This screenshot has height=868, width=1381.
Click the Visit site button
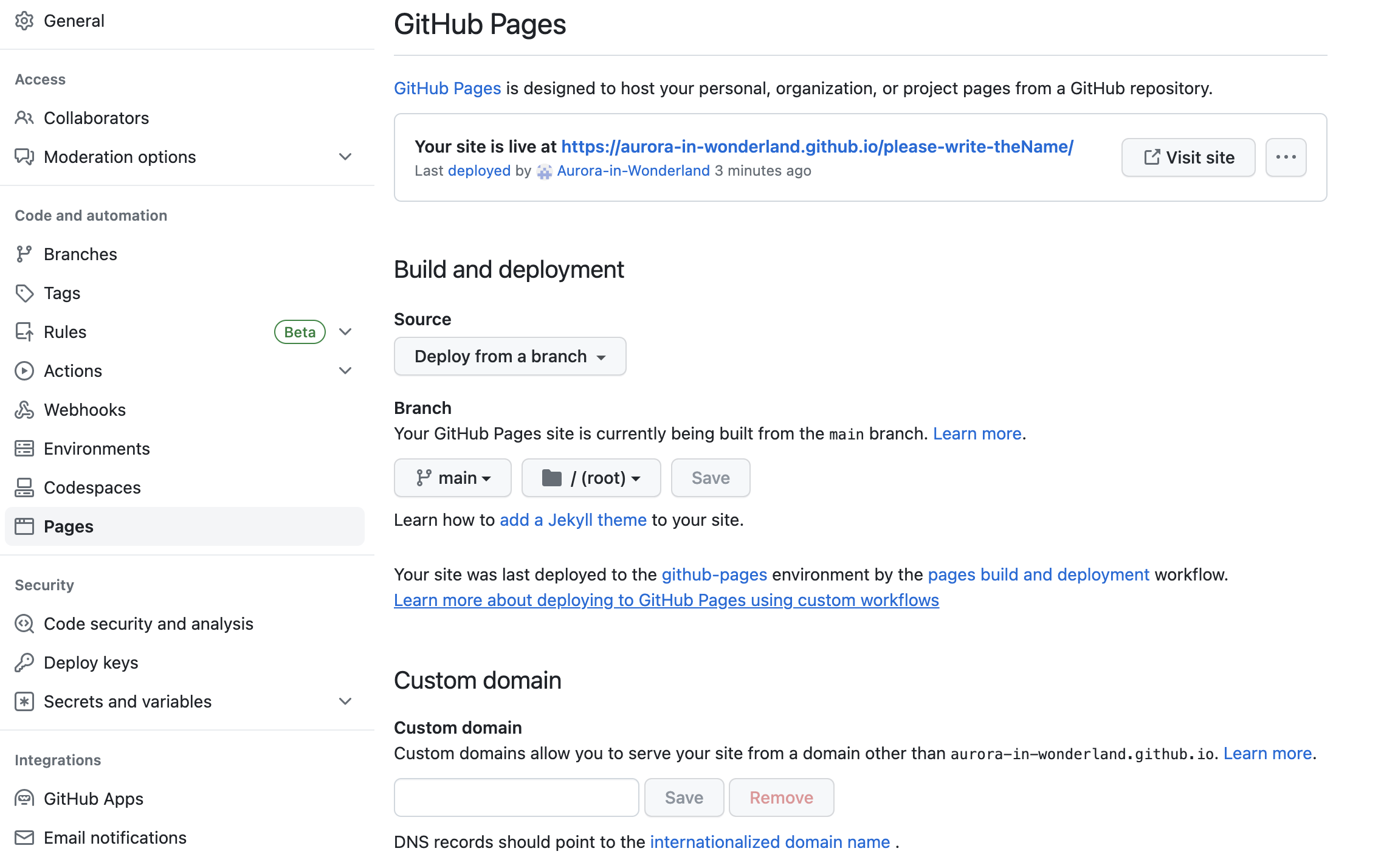coord(1188,157)
